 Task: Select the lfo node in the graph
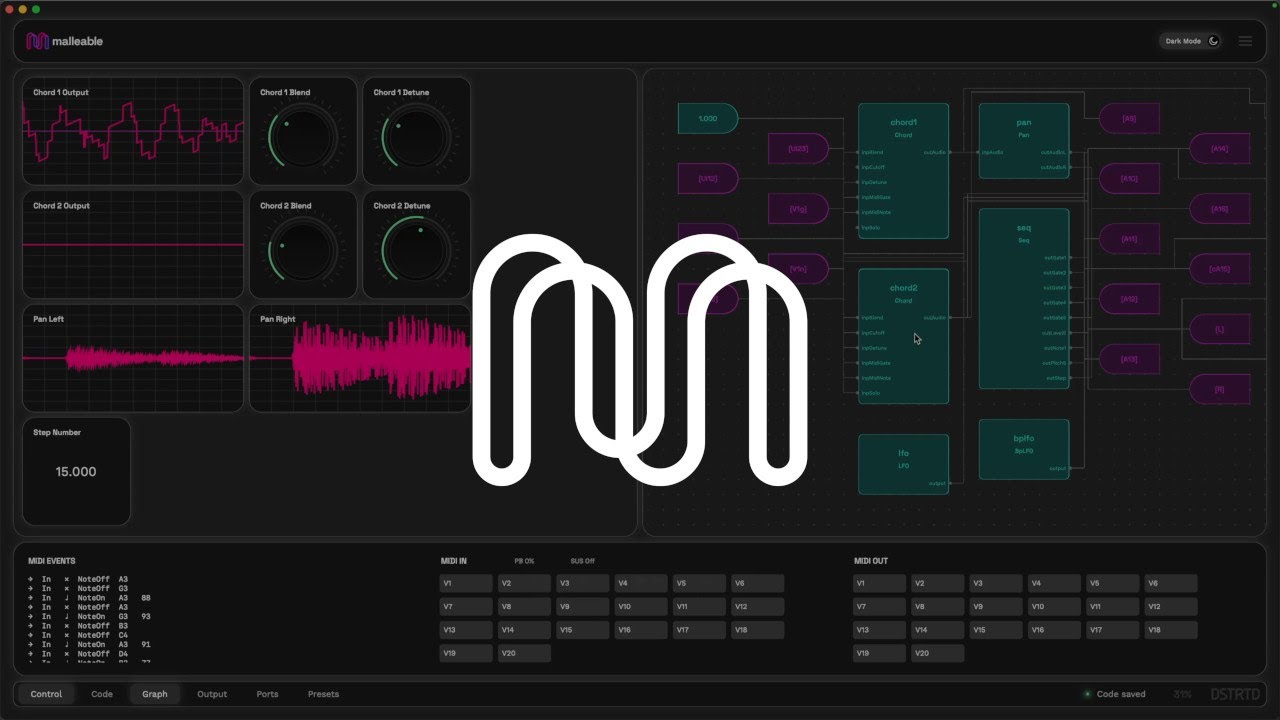(x=903, y=464)
